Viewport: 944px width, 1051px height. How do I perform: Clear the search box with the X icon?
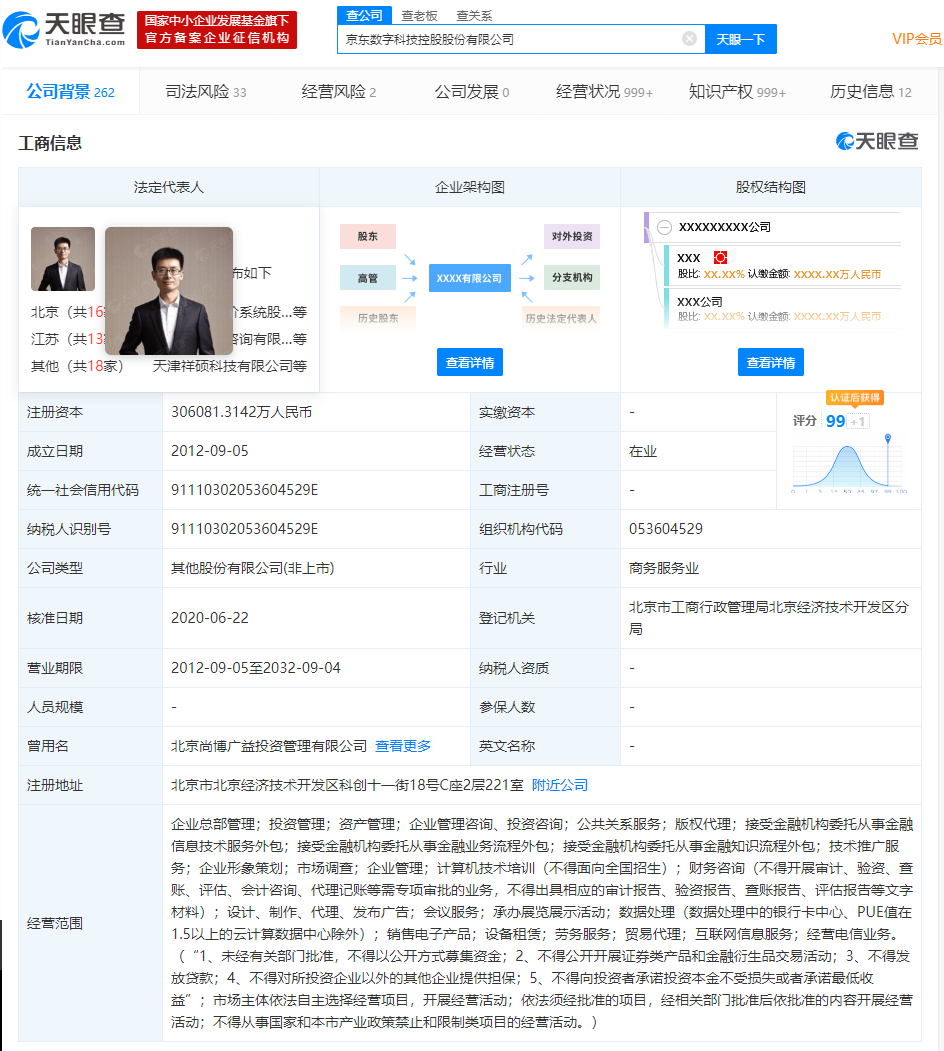click(x=689, y=39)
